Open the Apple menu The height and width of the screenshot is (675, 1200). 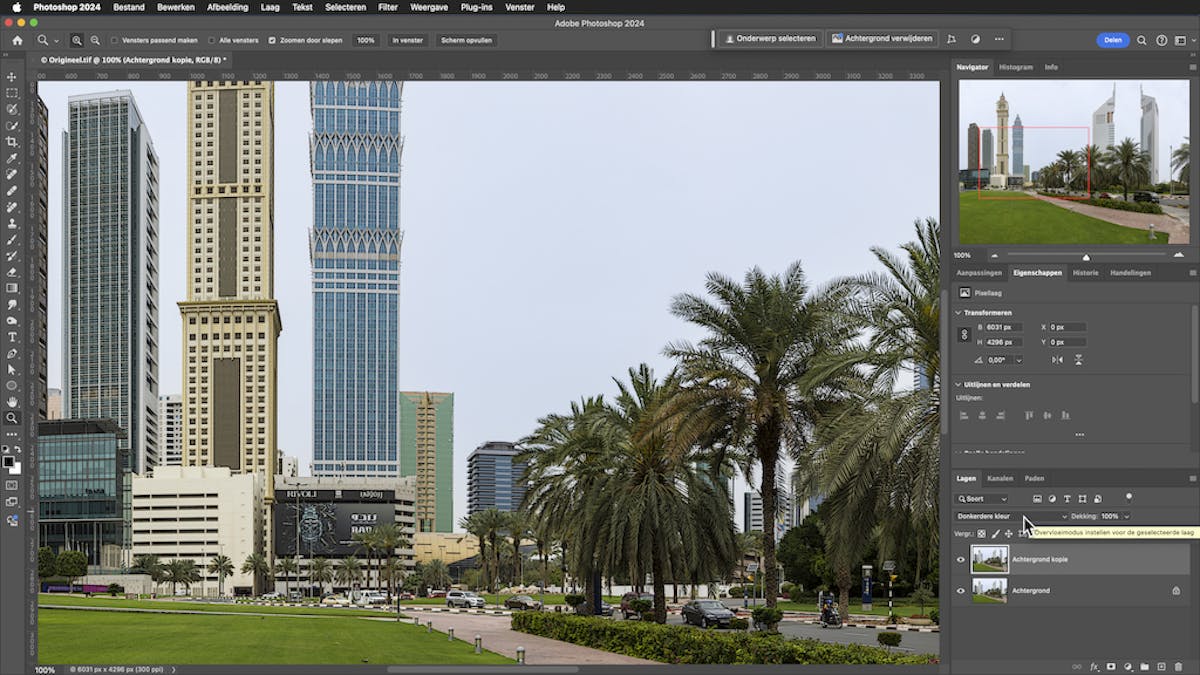[x=16, y=7]
